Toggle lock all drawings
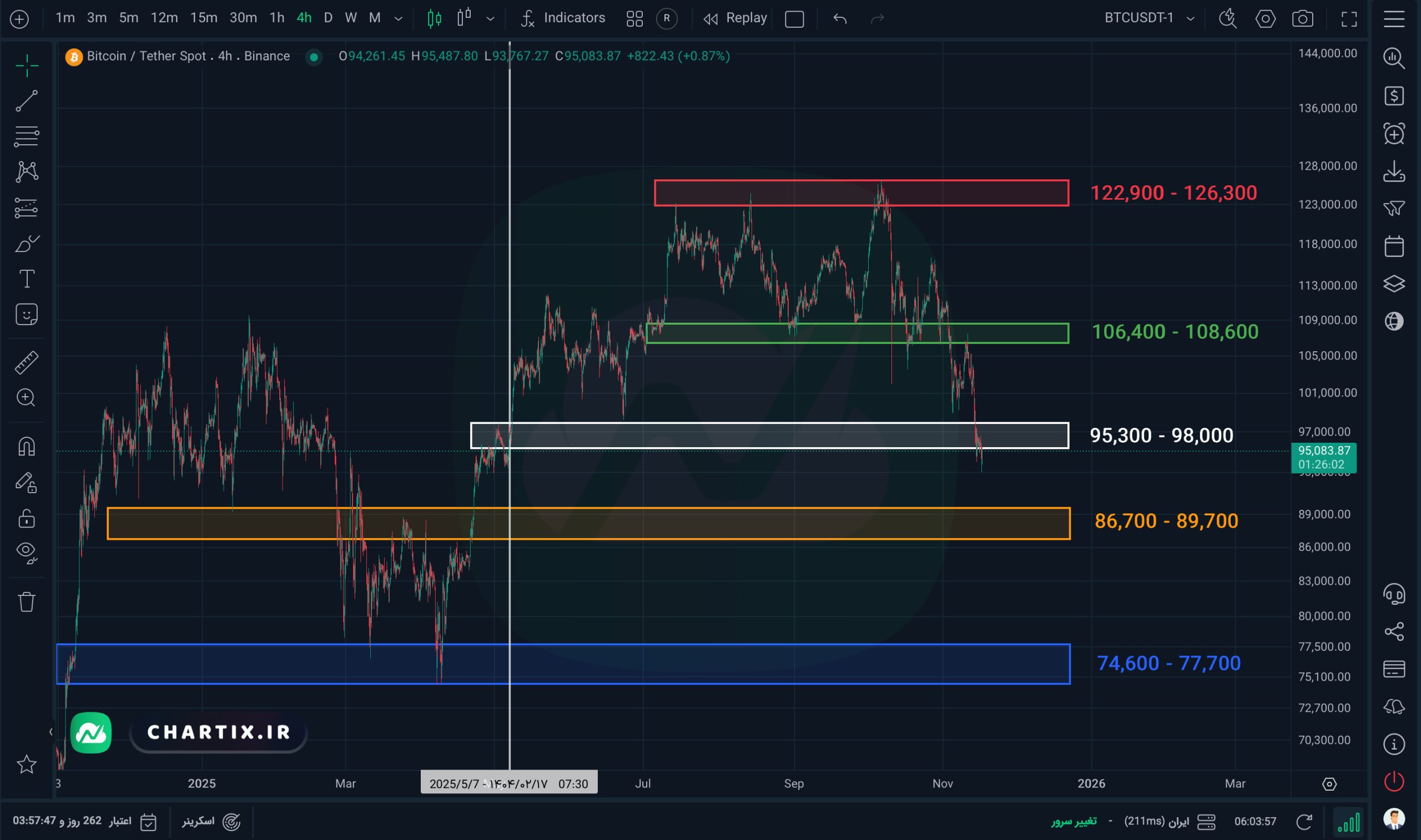 [26, 519]
